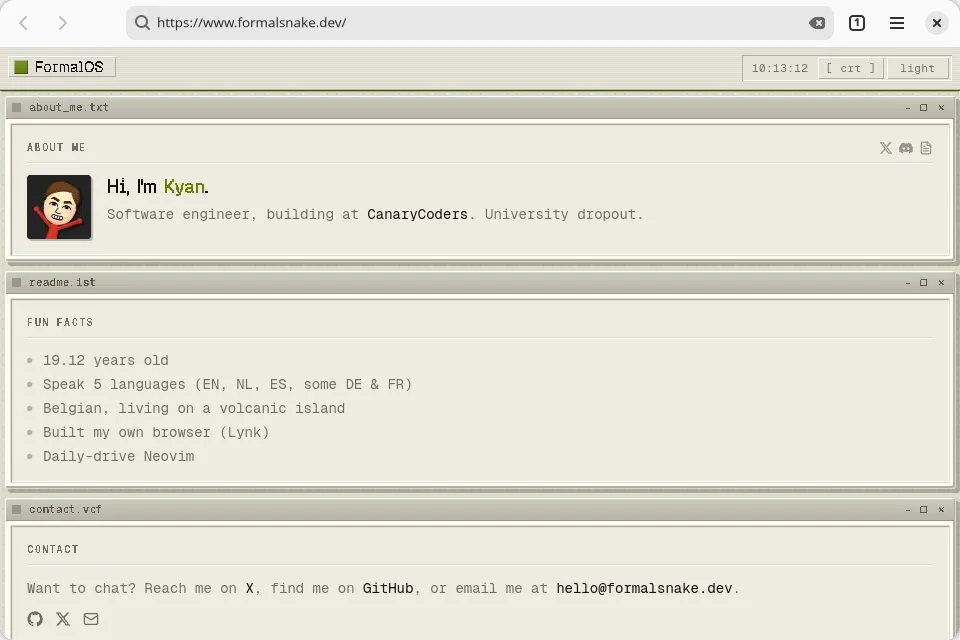Select the 'Speak 5 languages' fact

(227, 385)
